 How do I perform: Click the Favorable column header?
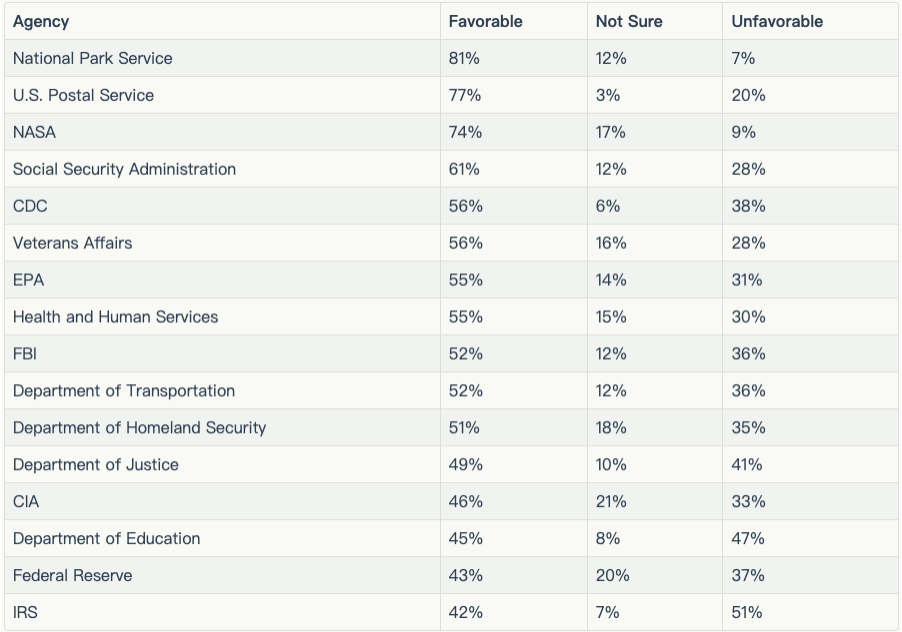[485, 21]
